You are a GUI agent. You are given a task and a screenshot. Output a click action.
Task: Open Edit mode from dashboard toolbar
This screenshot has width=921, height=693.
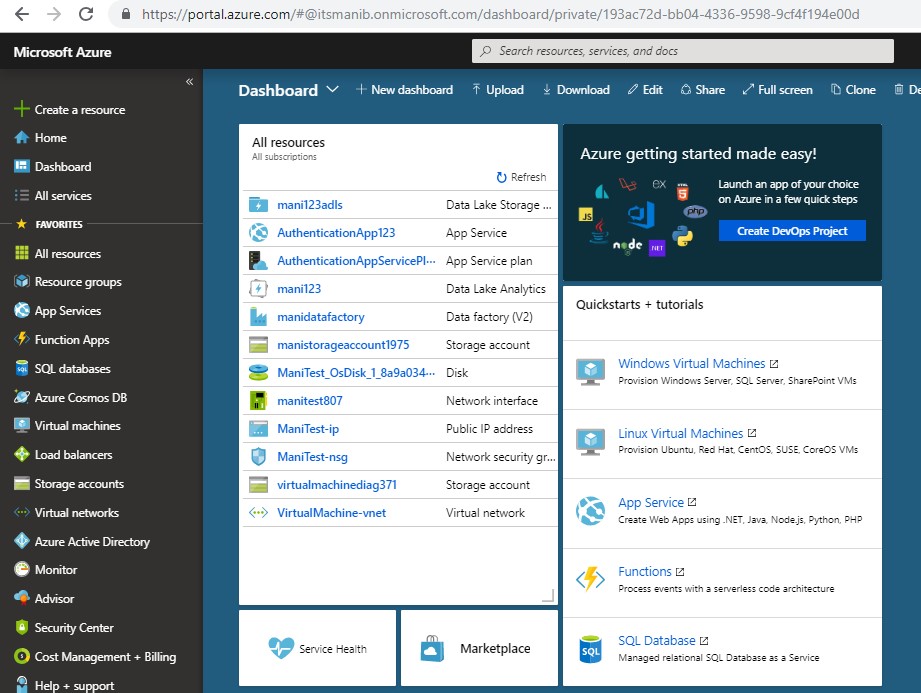click(645, 89)
